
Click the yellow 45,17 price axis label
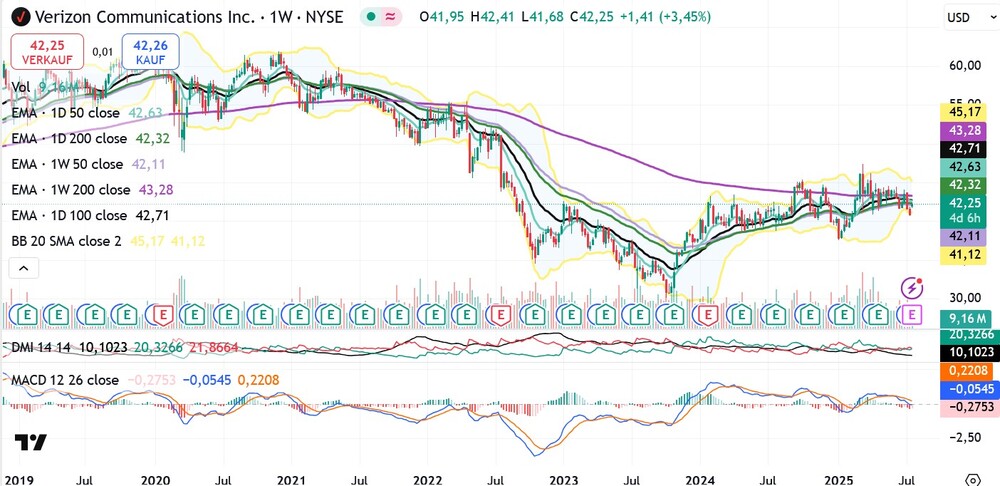(964, 113)
